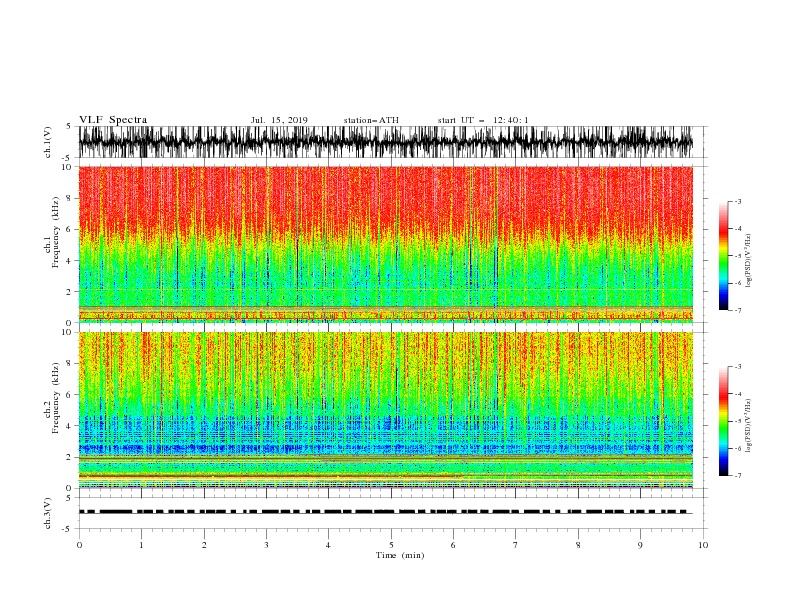Image resolution: width=792 pixels, height=612 pixels.
Task: Click the "station=ATH" label
Action: pyautogui.click(x=371, y=120)
